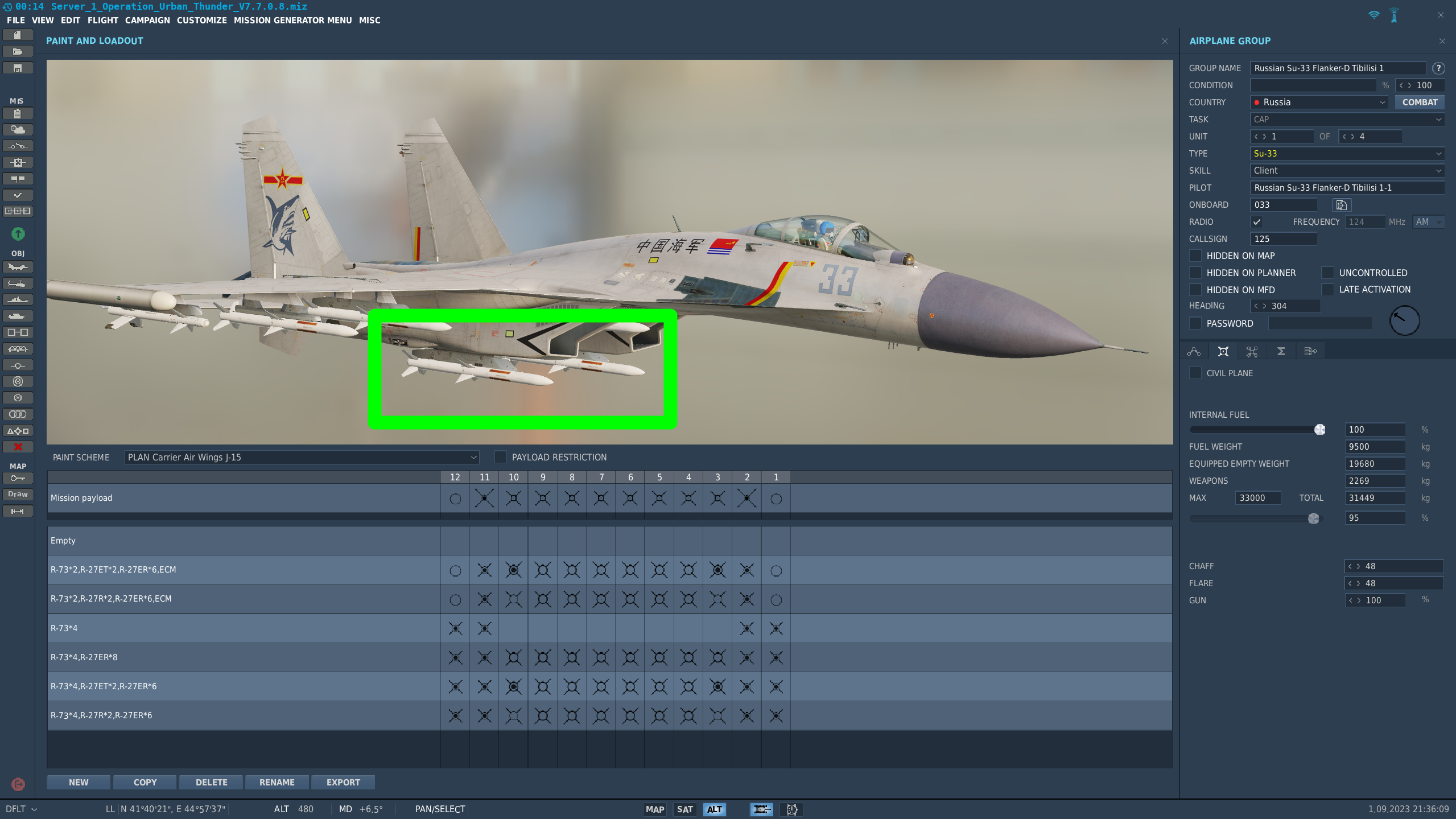
Task: Click the new mission file icon
Action: (18, 35)
